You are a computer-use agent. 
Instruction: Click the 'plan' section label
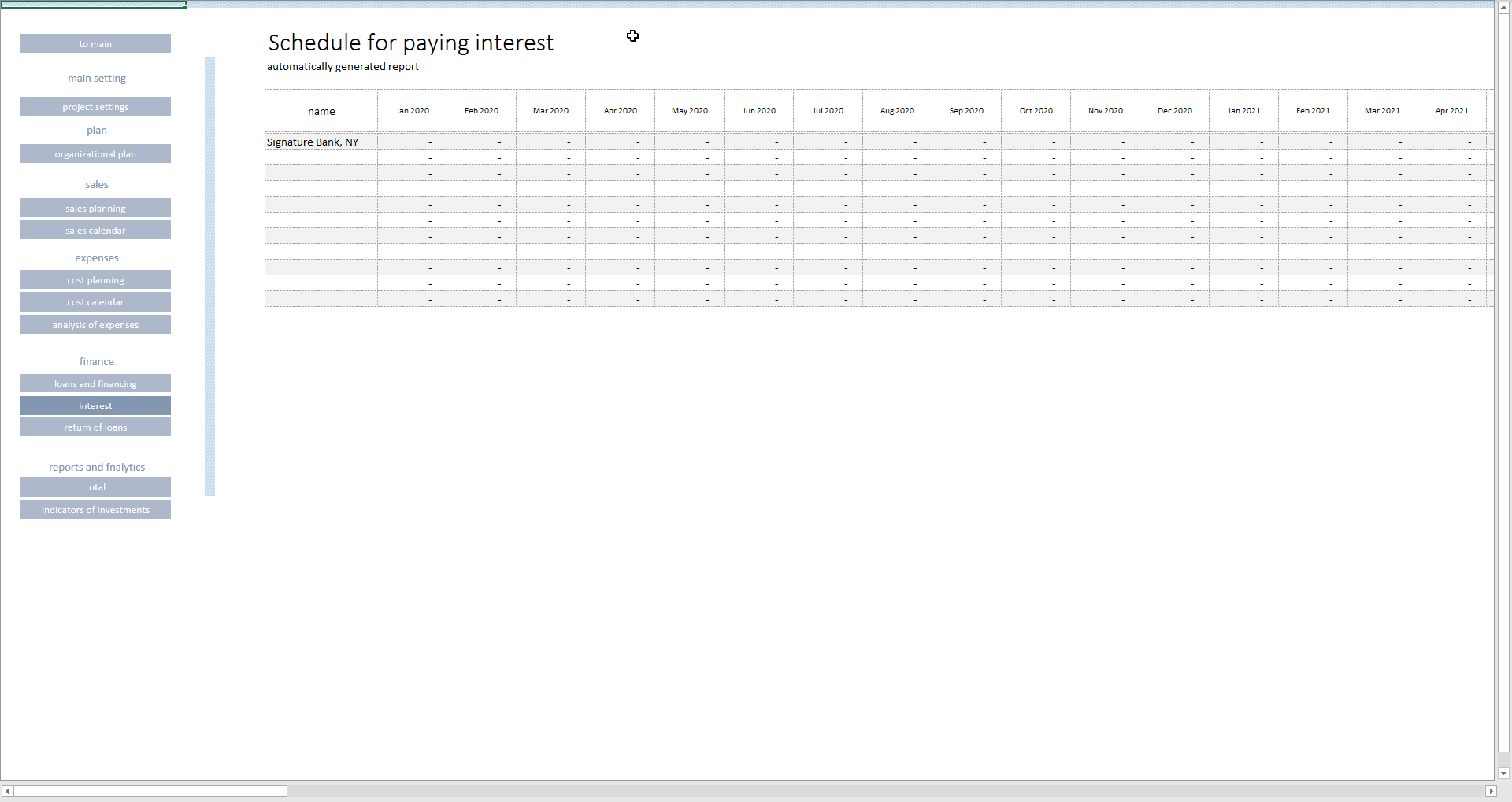click(x=97, y=130)
